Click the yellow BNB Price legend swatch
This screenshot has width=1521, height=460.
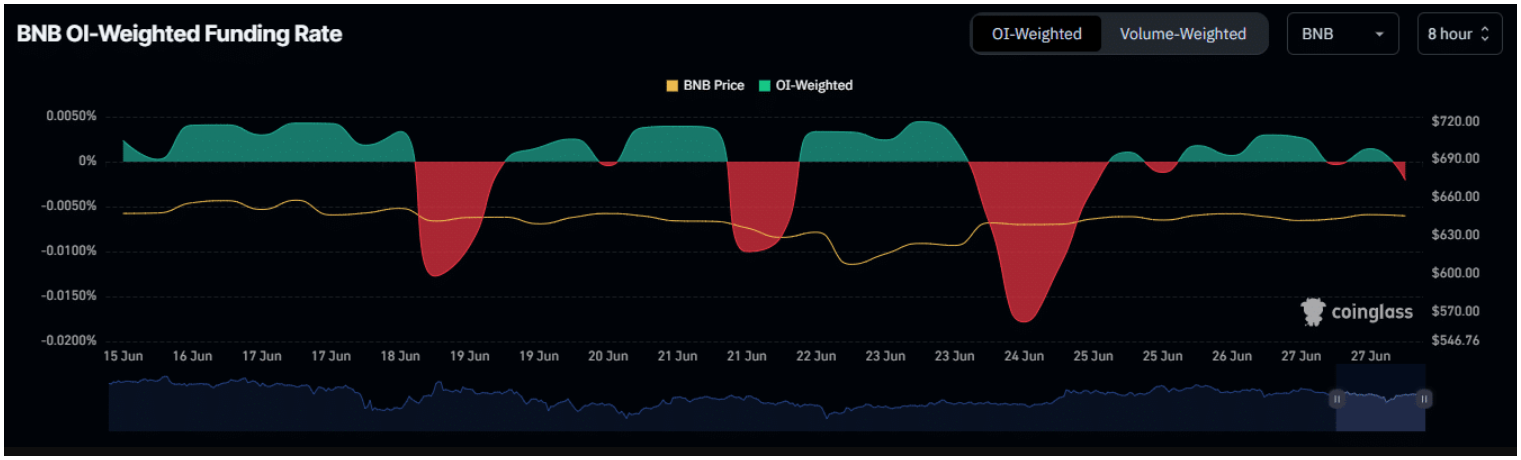[x=672, y=86]
